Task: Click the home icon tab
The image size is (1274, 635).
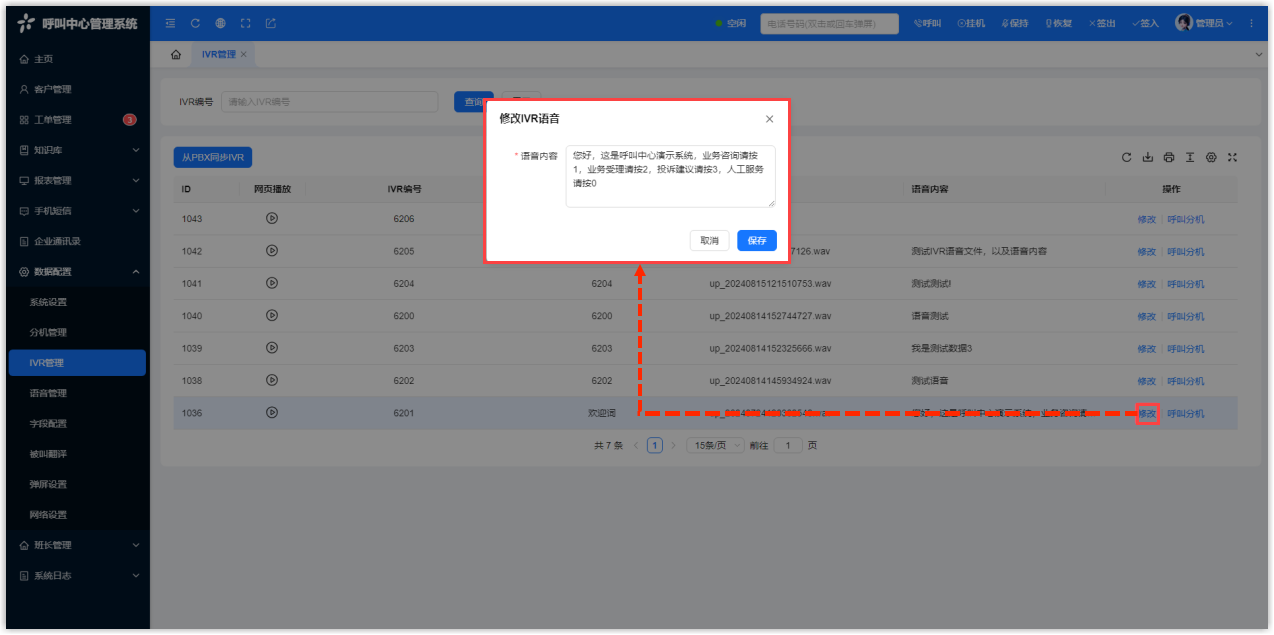Action: pyautogui.click(x=176, y=54)
